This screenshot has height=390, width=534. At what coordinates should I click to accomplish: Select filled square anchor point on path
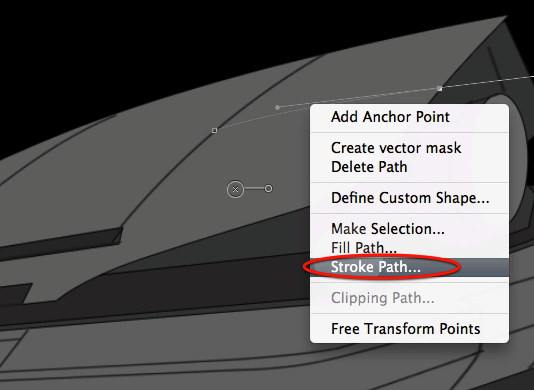click(439, 89)
